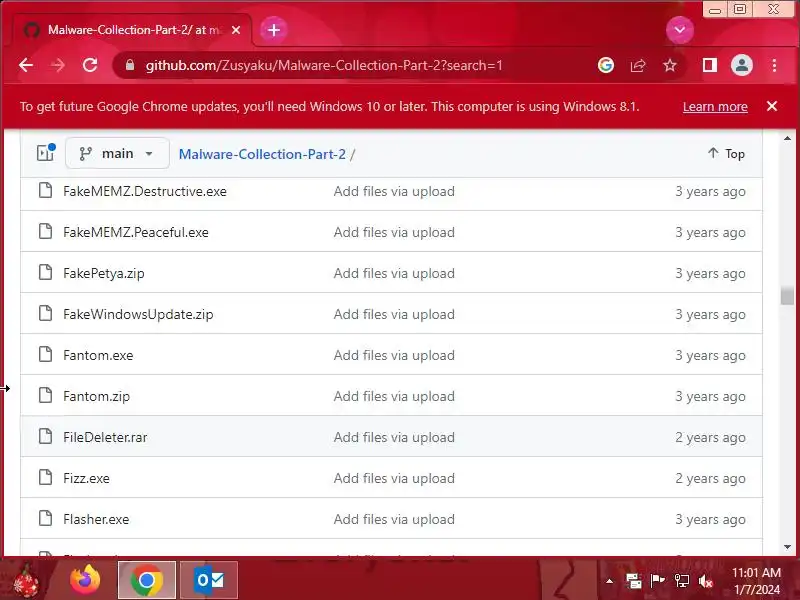
Task: Click the Chrome taskbar icon
Action: [x=147, y=580]
